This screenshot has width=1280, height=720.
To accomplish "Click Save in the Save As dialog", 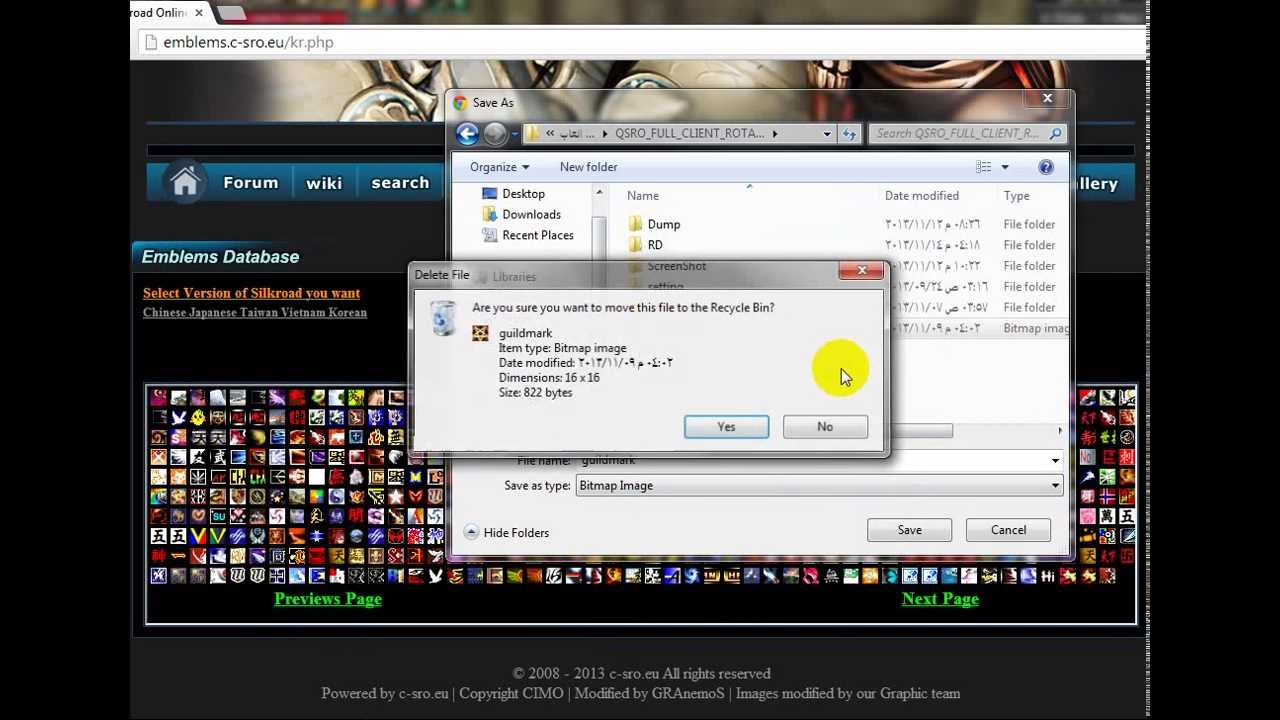I will pyautogui.click(x=909, y=530).
